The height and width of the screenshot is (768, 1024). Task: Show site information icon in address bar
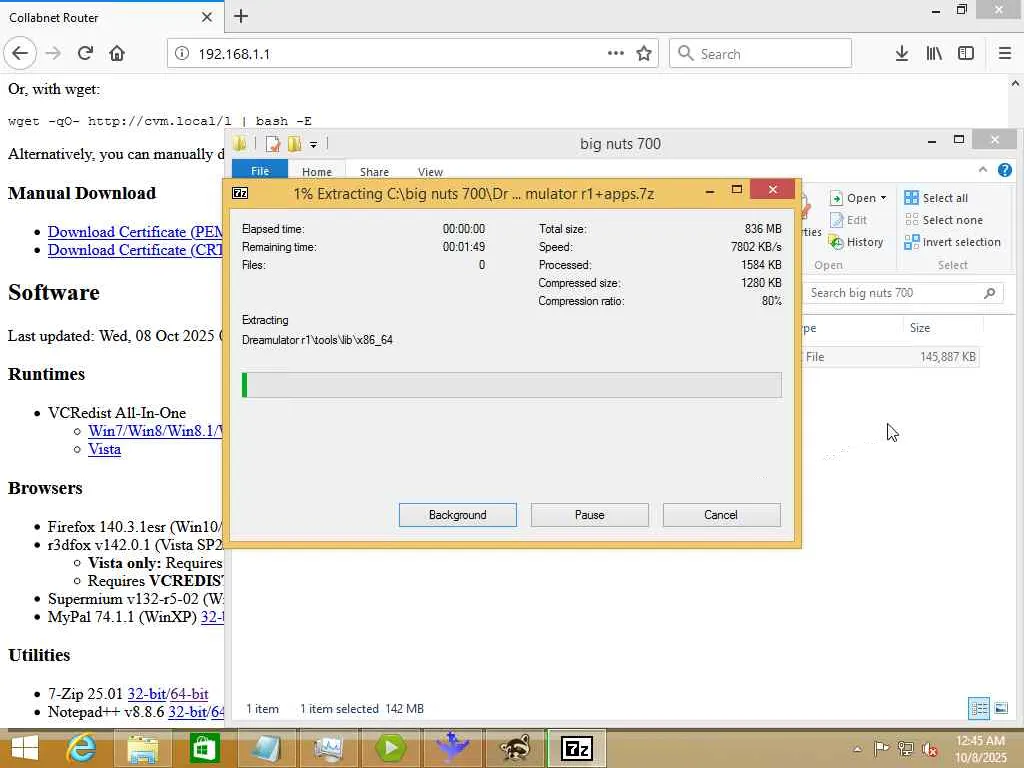(182, 54)
